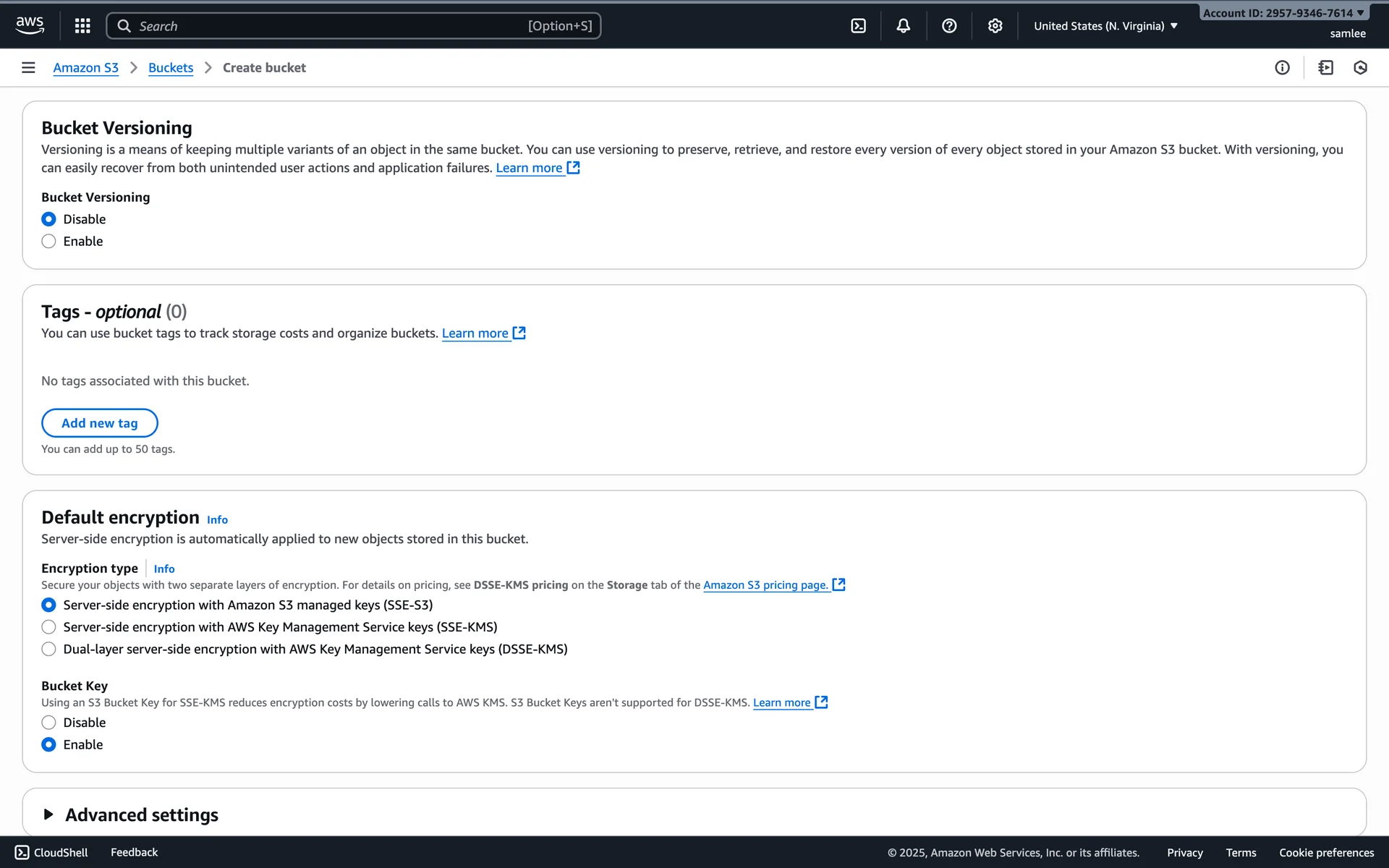The width and height of the screenshot is (1389, 868).
Task: Open the notifications bell icon
Action: [903, 26]
